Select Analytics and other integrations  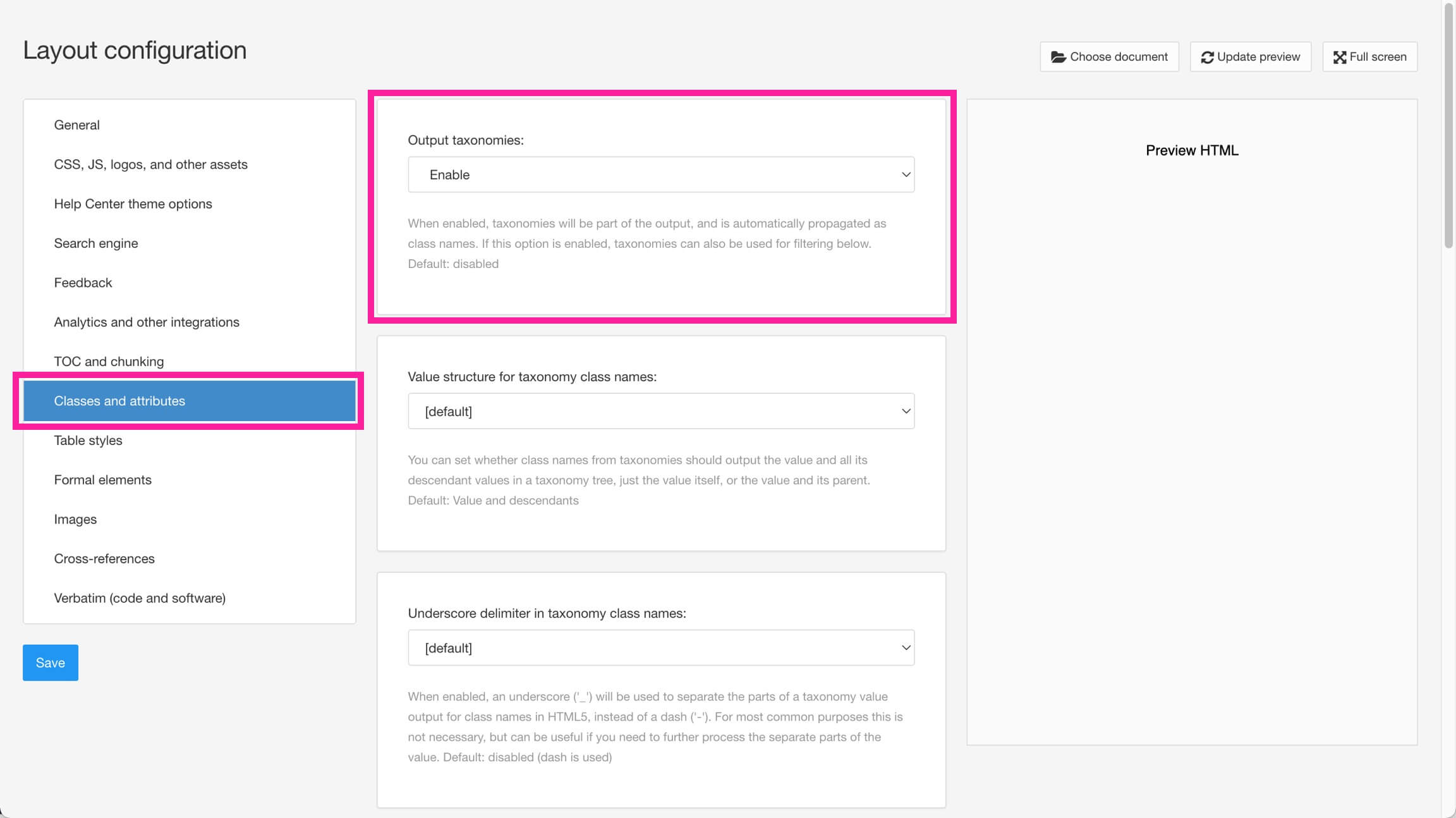[x=146, y=322]
